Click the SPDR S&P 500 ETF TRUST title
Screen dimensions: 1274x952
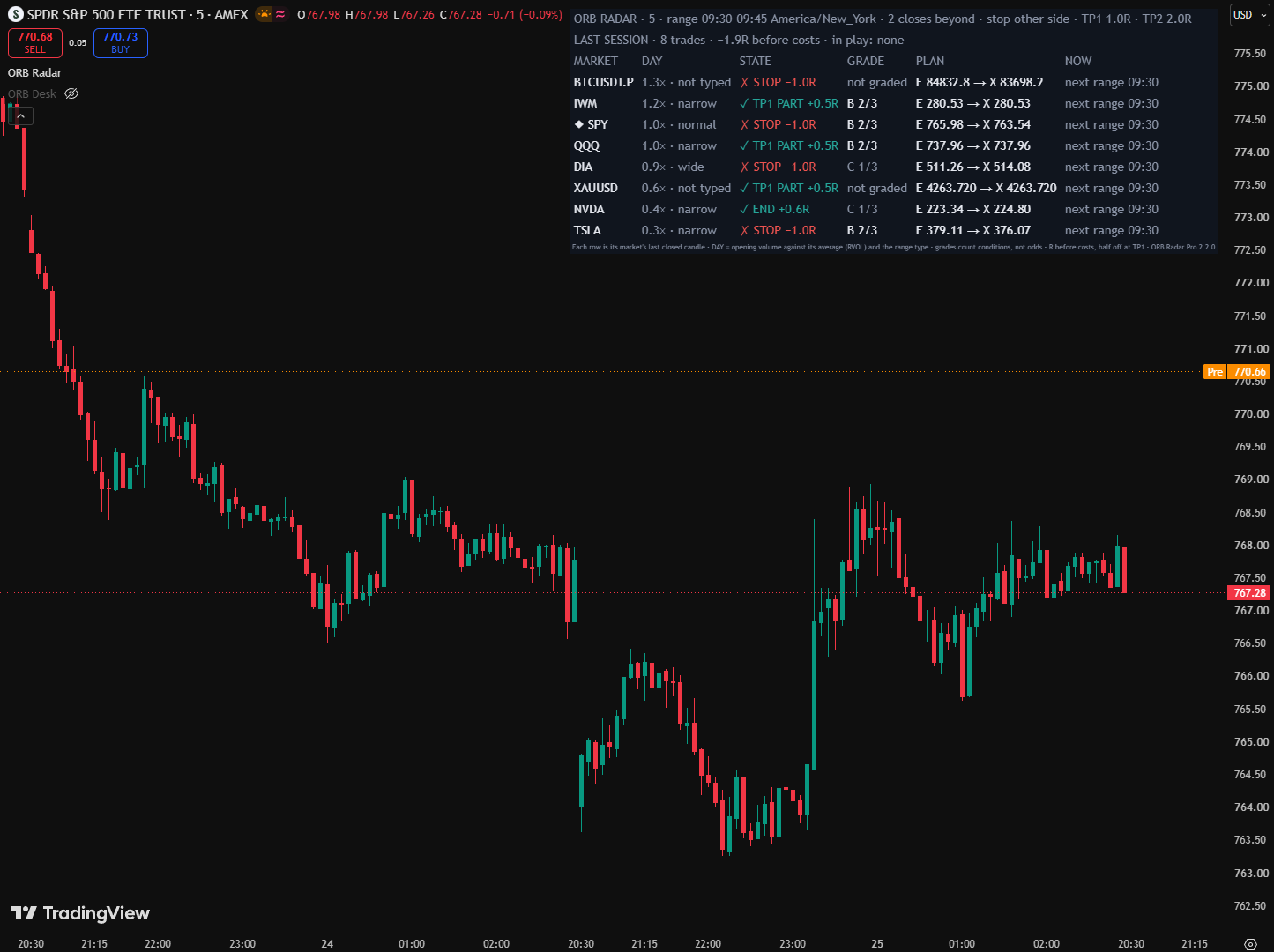(x=107, y=15)
